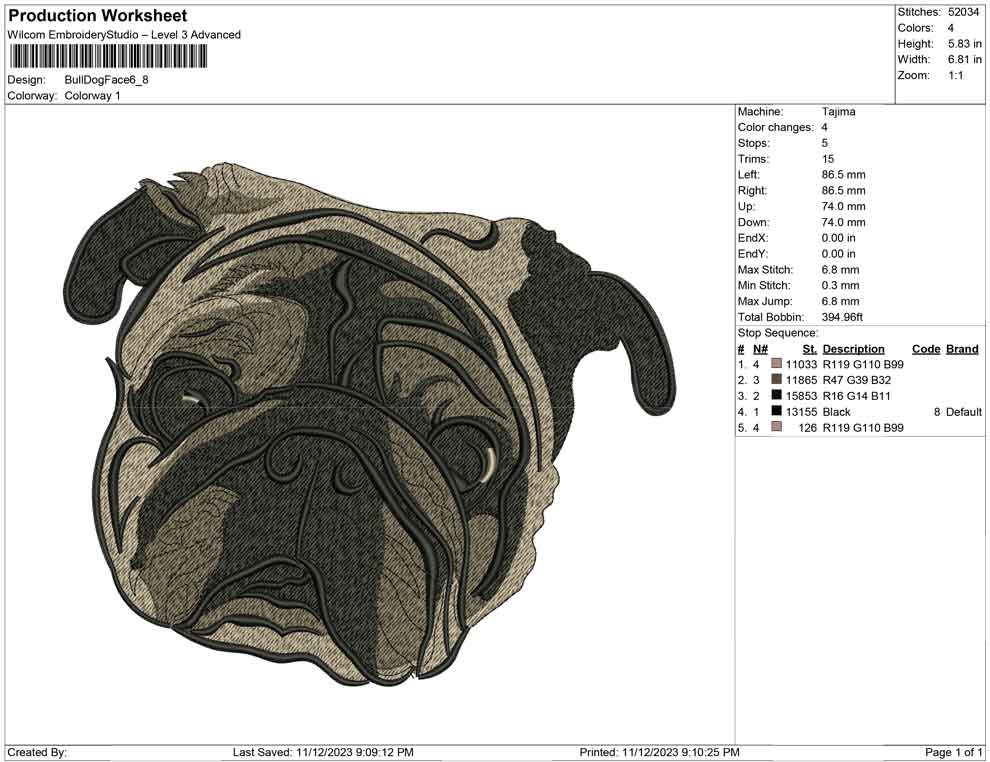The height and width of the screenshot is (762, 990).
Task: Click the stitch count 15853 in row 3
Action: click(x=801, y=396)
